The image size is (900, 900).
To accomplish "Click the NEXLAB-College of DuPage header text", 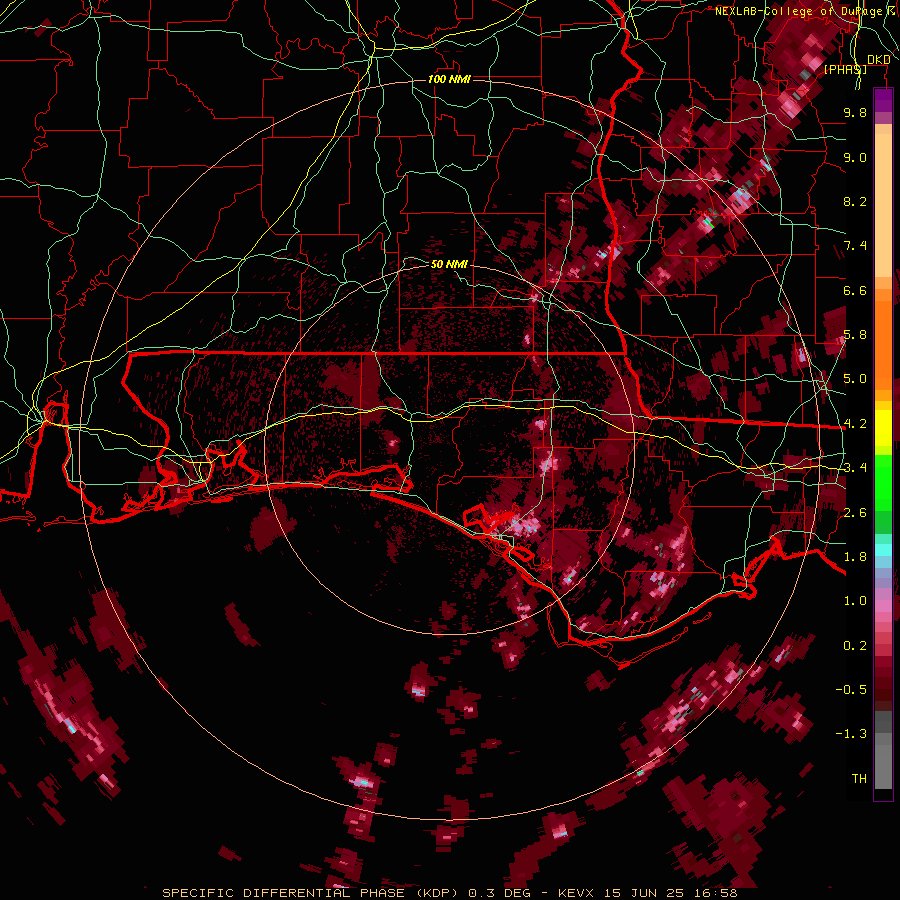I will (806, 11).
